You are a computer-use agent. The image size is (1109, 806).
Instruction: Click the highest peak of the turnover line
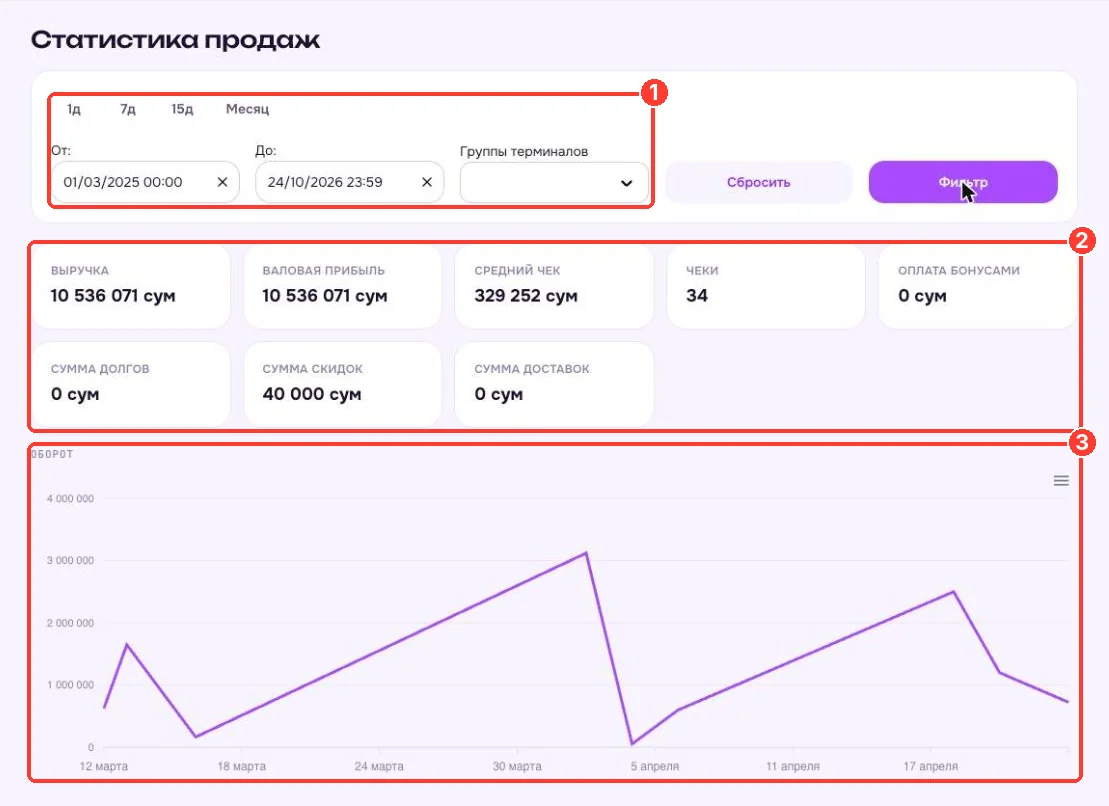point(586,553)
